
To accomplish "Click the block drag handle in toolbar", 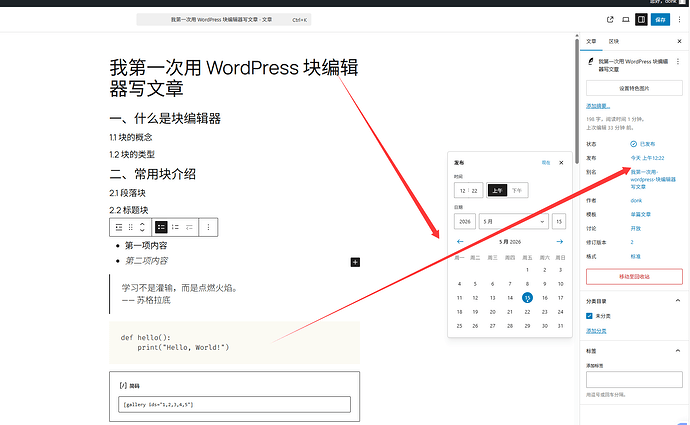I will point(130,227).
